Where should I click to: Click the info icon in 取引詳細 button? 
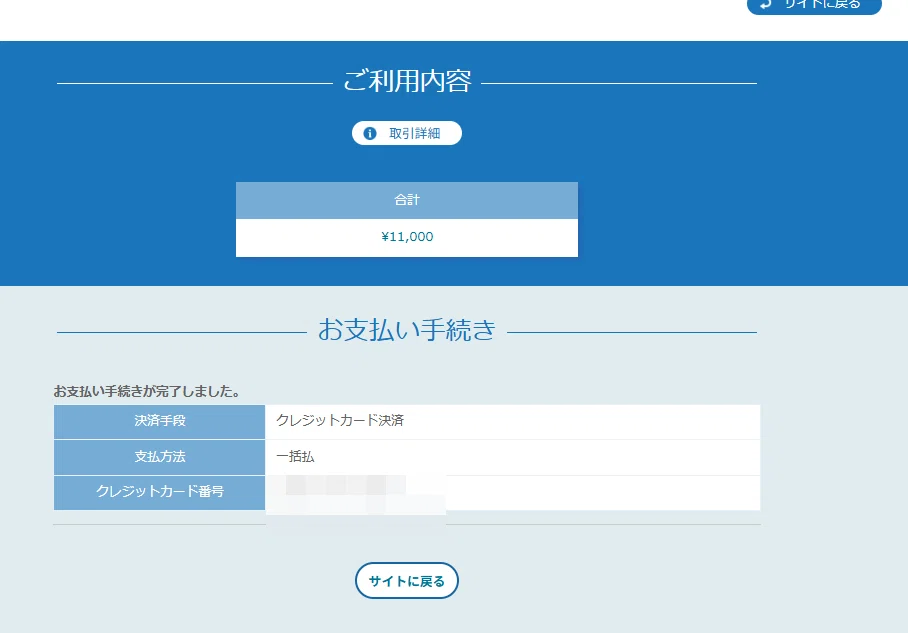[369, 134]
